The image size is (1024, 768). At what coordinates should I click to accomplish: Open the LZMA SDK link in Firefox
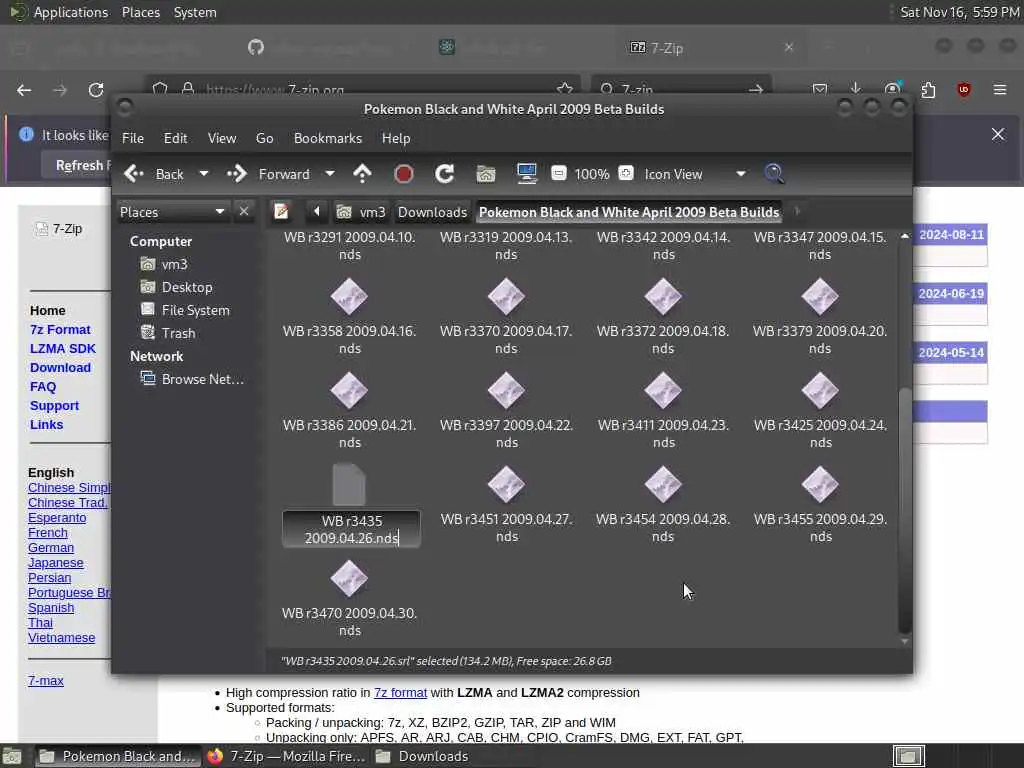63,349
